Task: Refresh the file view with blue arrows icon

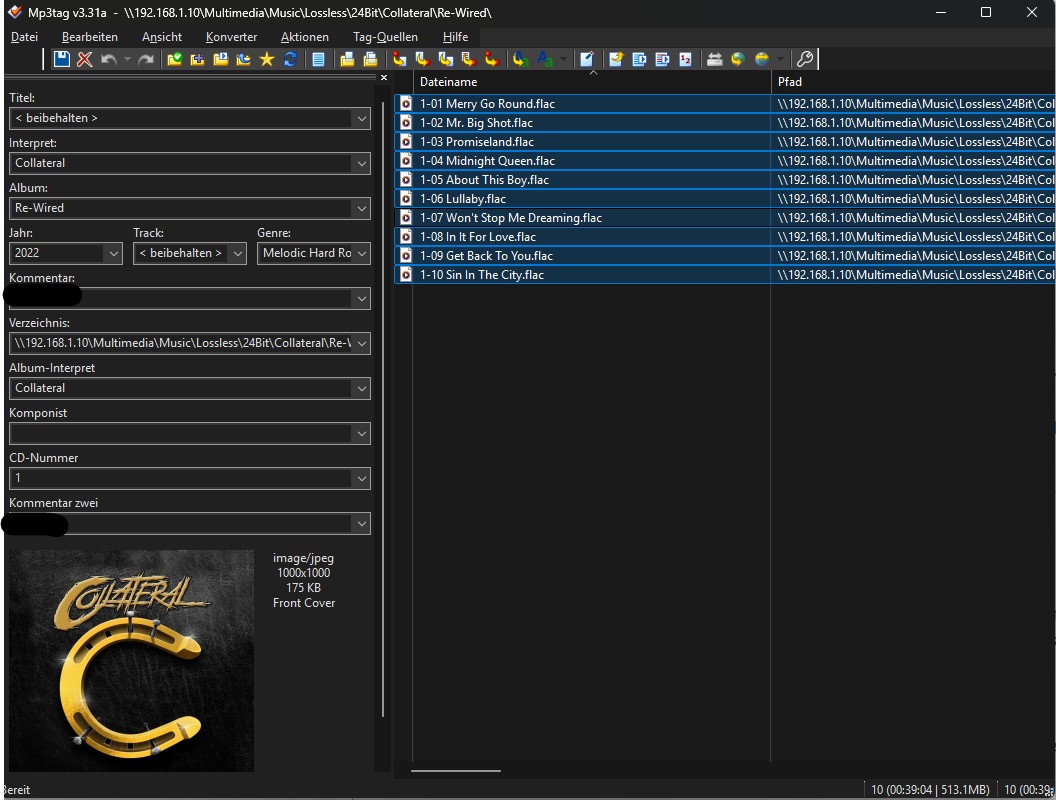Action: point(290,59)
